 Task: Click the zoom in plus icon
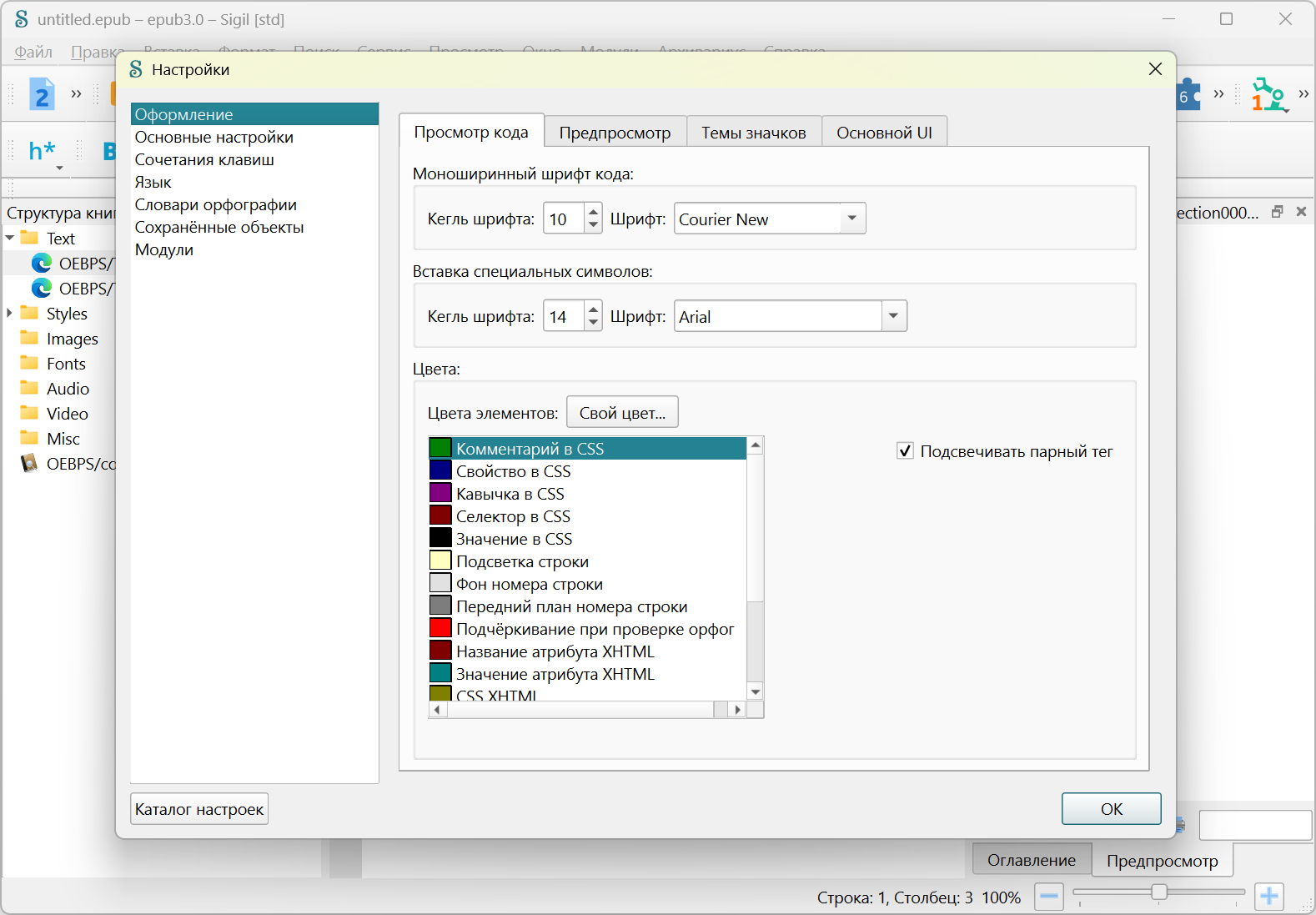tap(1268, 897)
